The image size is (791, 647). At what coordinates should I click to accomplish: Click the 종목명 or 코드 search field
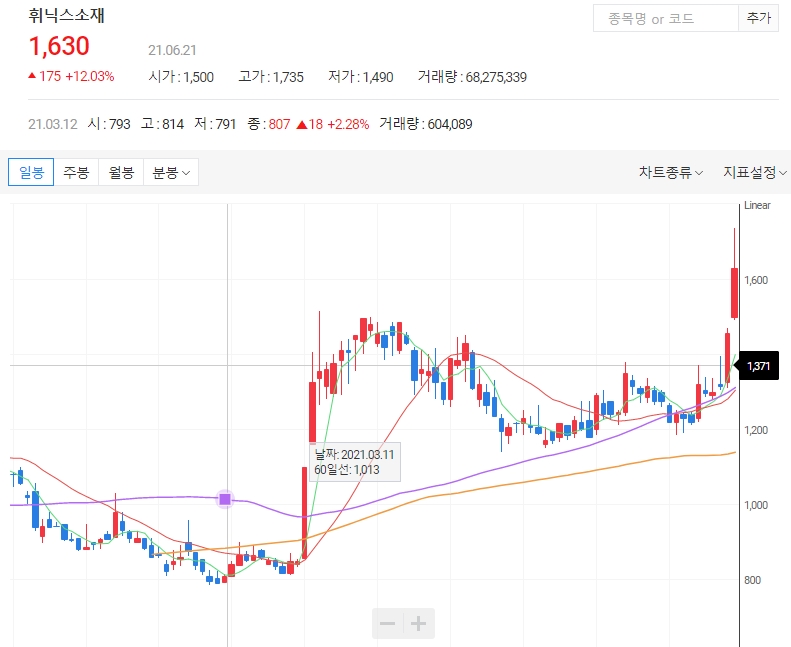click(665, 19)
